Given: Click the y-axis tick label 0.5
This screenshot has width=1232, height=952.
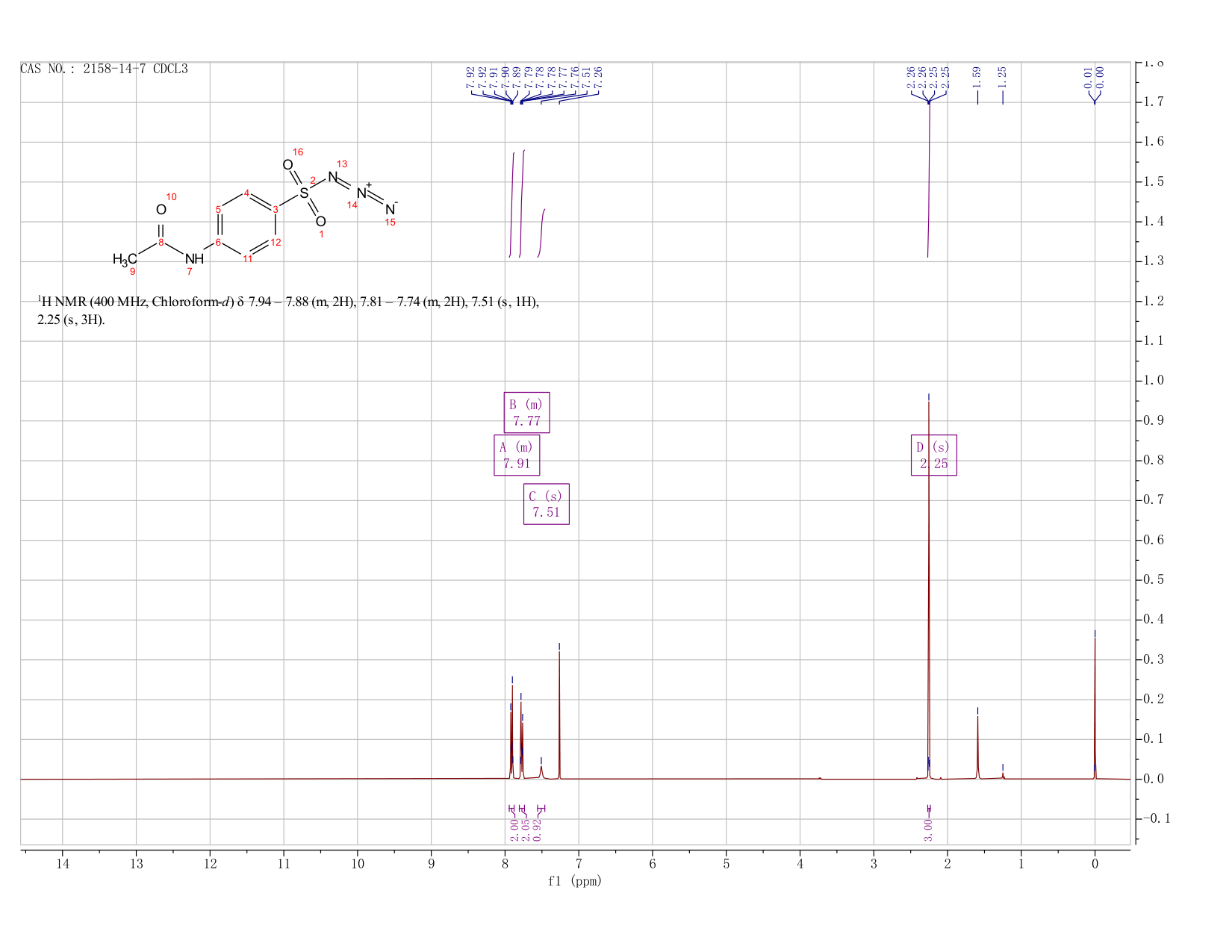Looking at the screenshot, I should click(x=1154, y=580).
